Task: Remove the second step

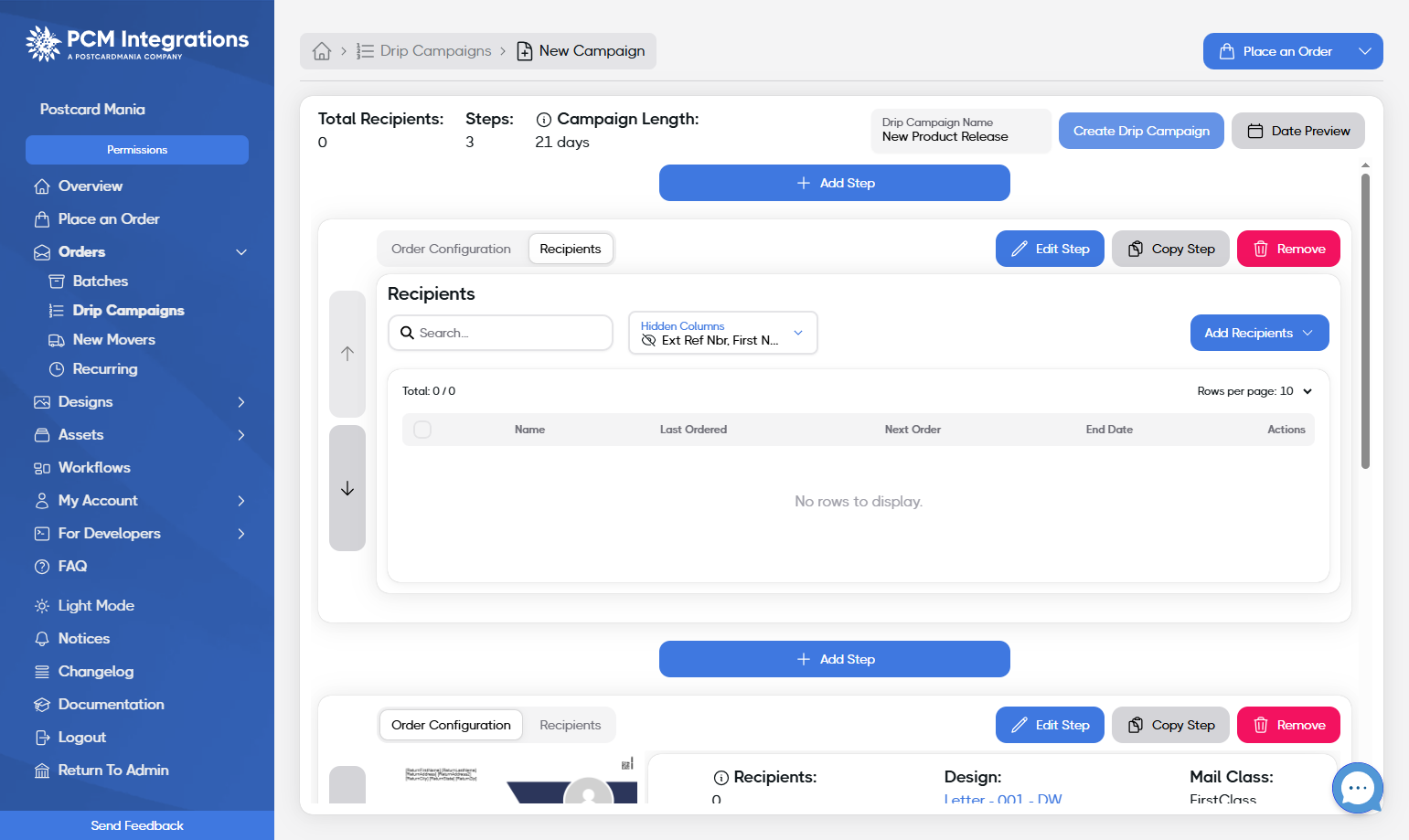Action: coord(1288,725)
